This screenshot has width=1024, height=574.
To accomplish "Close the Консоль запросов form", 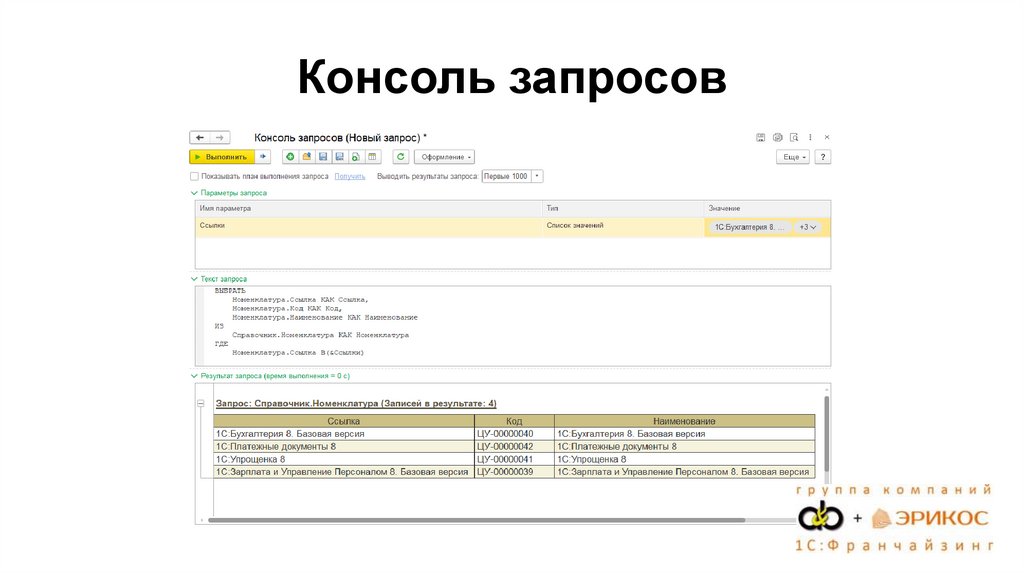I will click(x=827, y=137).
